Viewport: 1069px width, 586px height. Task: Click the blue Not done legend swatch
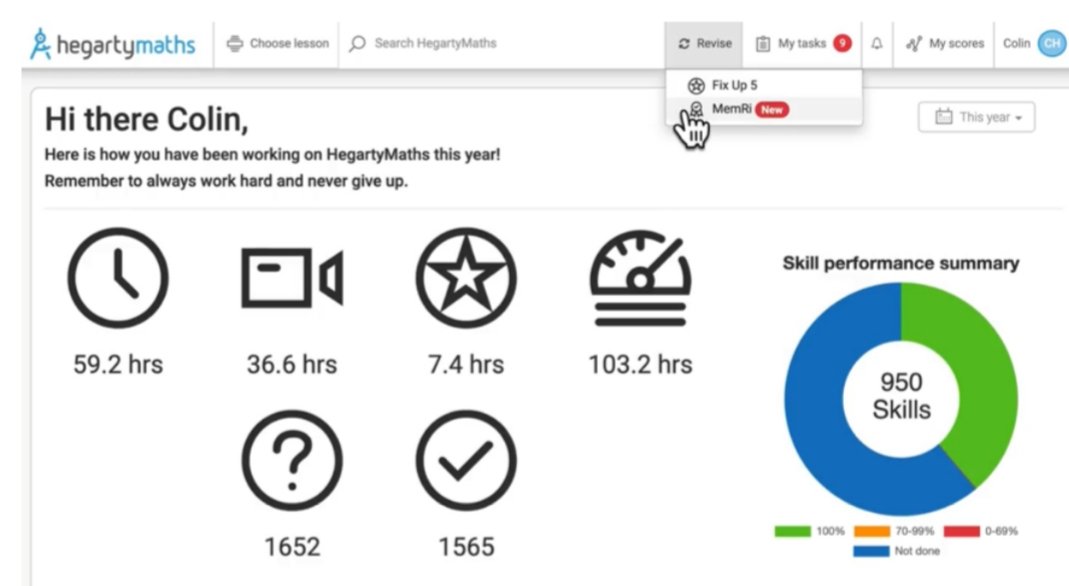[871, 551]
